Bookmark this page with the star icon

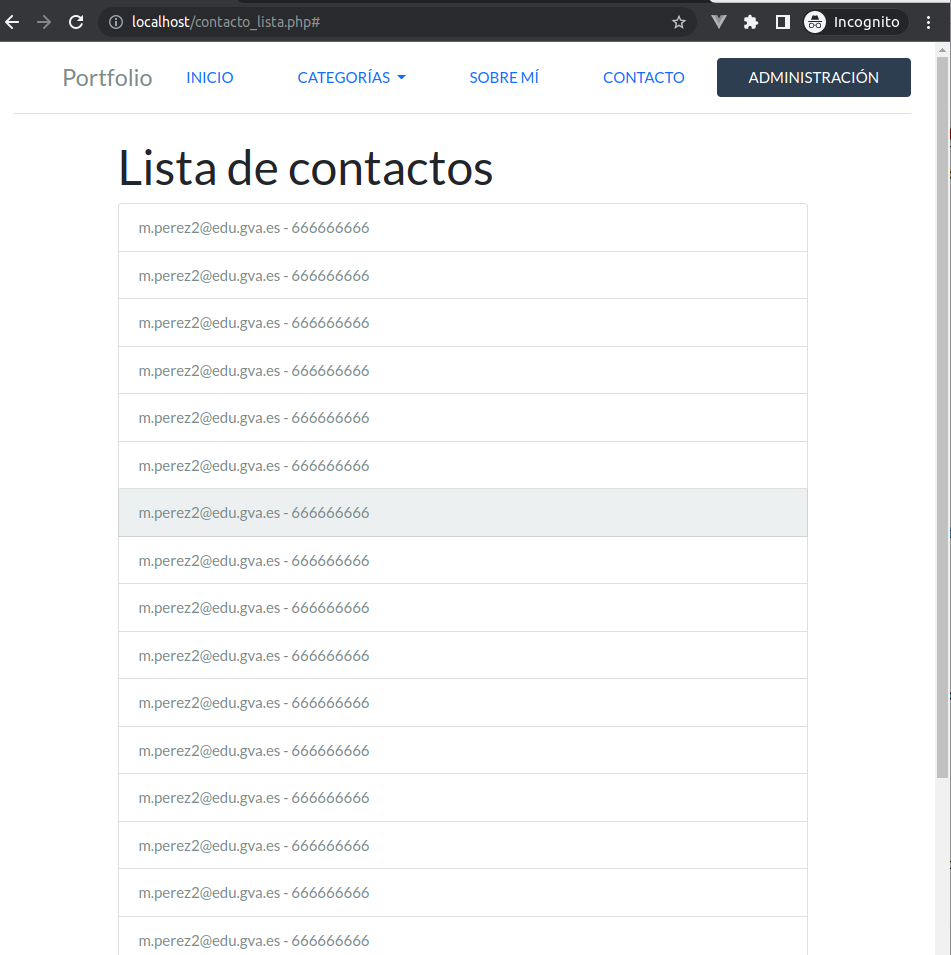pos(679,22)
